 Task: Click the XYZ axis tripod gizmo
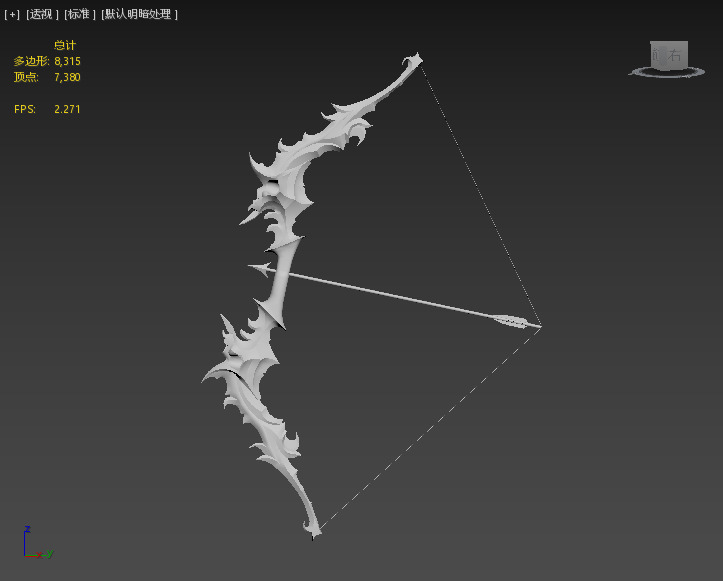38,543
